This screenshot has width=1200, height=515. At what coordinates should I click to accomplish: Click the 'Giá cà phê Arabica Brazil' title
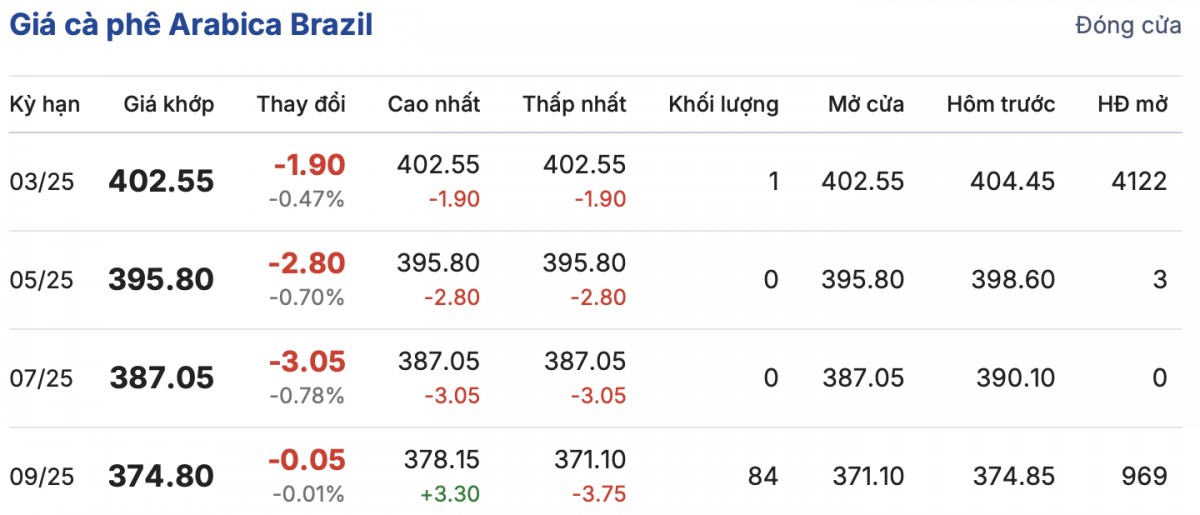pyautogui.click(x=191, y=26)
